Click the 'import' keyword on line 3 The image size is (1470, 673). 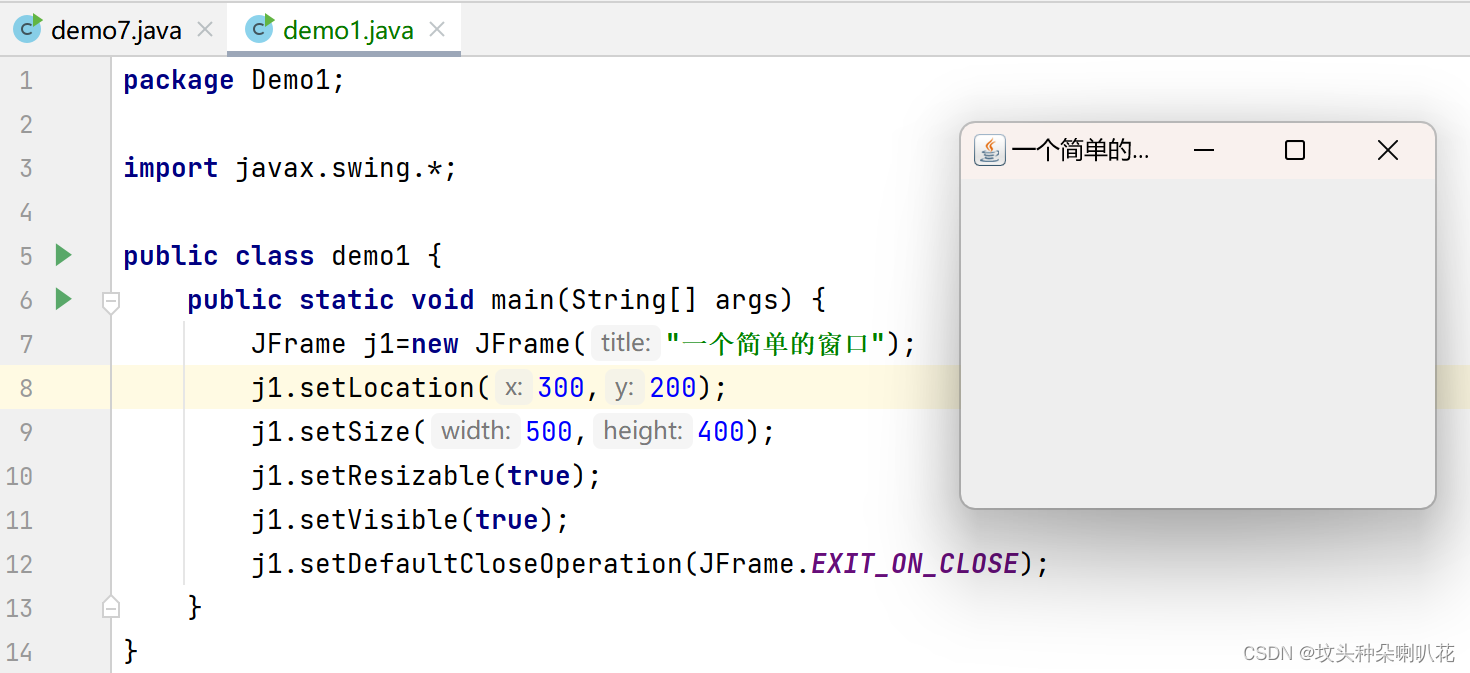tap(171, 168)
